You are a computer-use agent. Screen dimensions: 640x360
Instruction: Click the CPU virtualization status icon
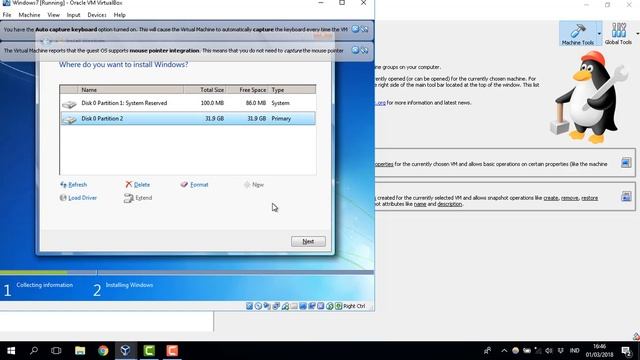(321, 306)
